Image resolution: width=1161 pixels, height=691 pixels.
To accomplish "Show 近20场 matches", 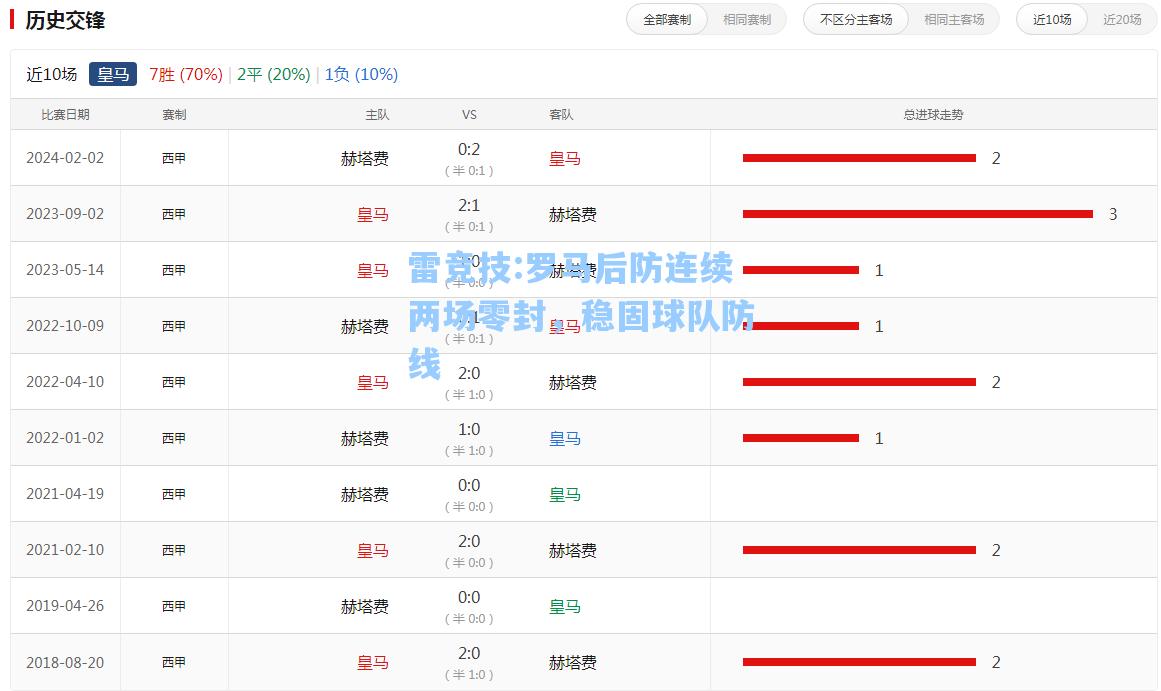I will (1122, 20).
